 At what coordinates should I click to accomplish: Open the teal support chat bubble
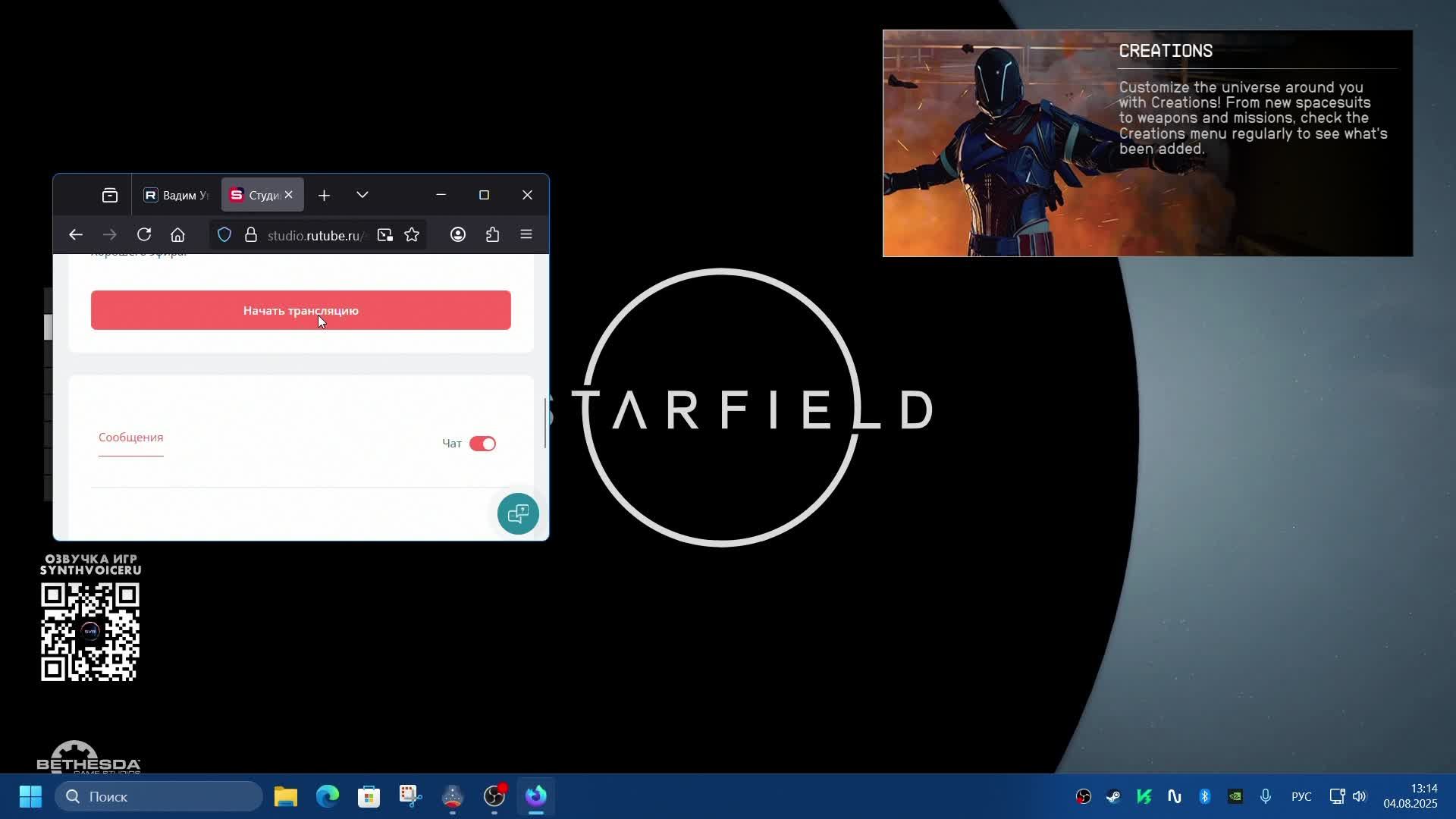pos(518,513)
